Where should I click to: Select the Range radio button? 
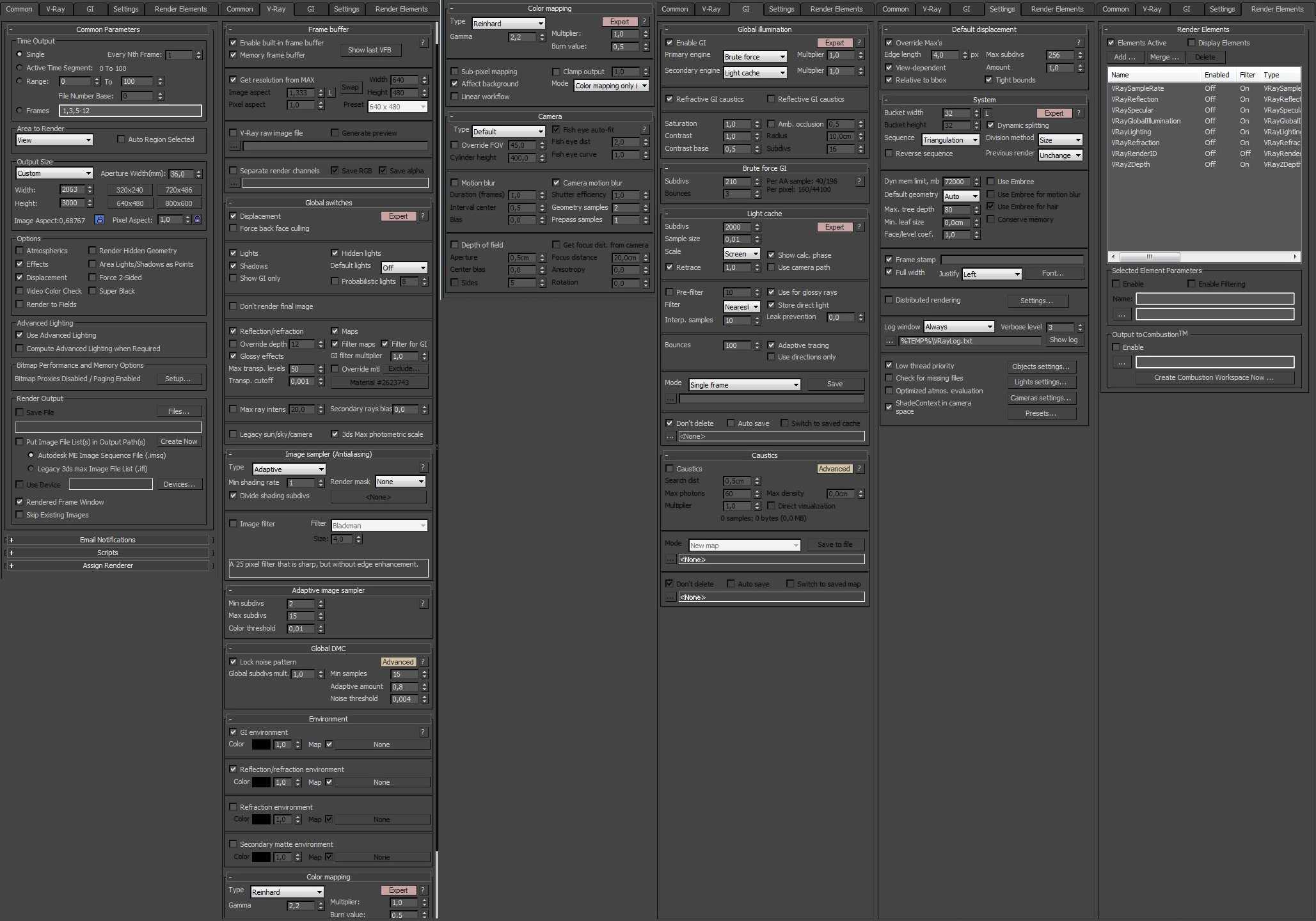[19, 81]
